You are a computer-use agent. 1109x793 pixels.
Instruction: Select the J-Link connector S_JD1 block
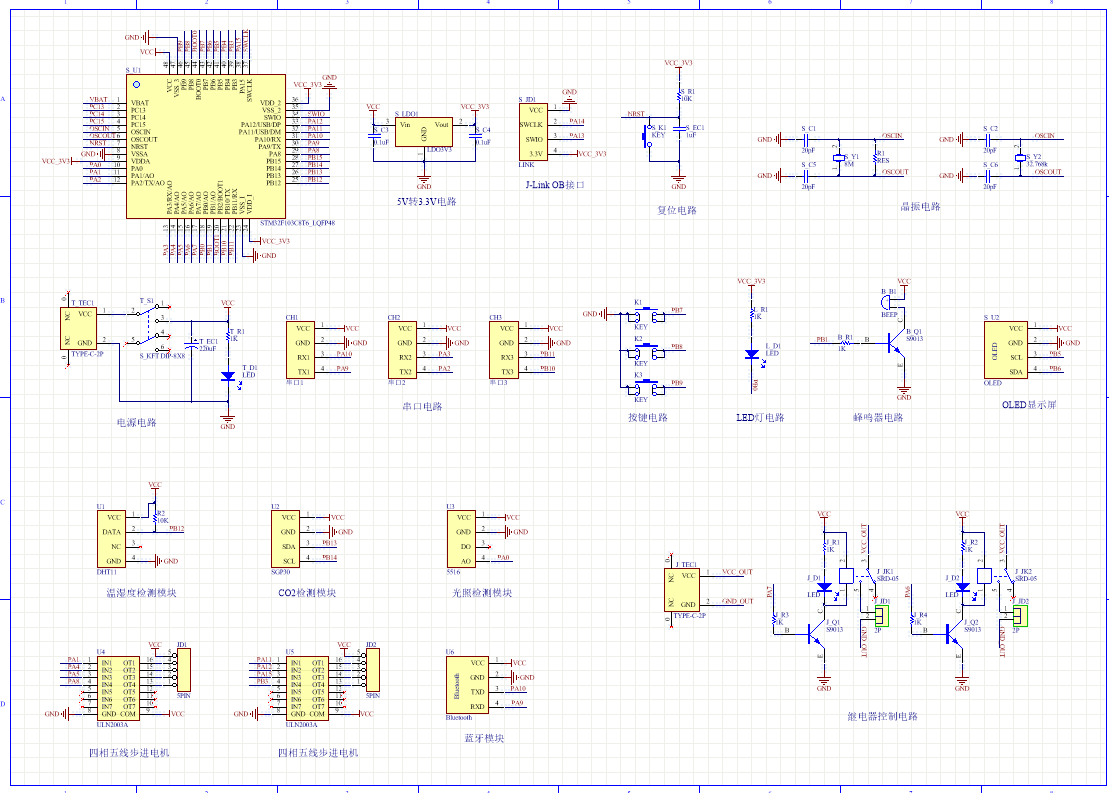tap(533, 132)
